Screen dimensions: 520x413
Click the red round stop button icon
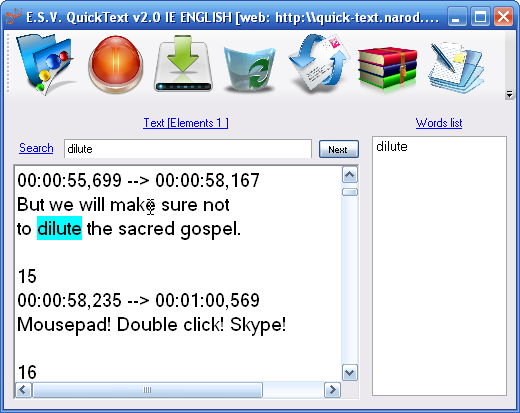pyautogui.click(x=116, y=64)
